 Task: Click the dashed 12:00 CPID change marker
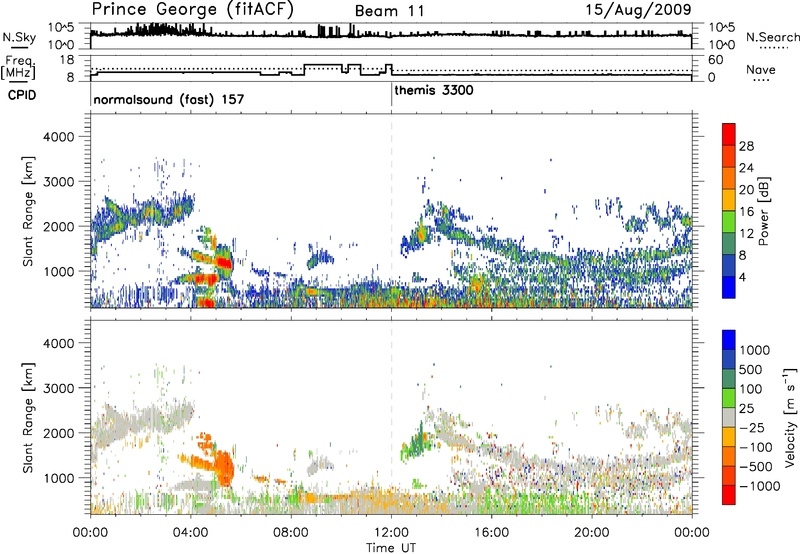pyautogui.click(x=391, y=211)
